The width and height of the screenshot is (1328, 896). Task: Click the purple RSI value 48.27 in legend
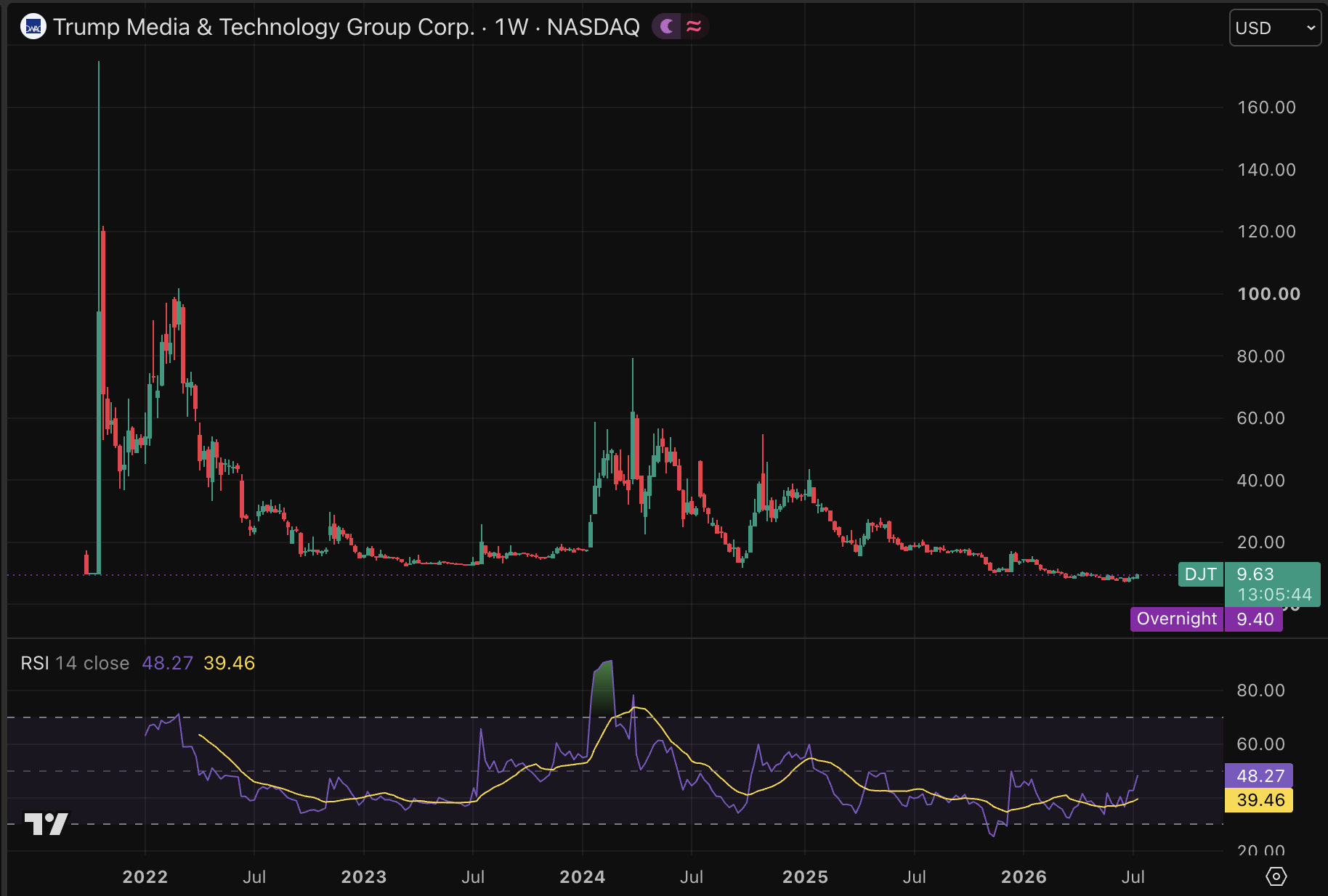point(168,663)
